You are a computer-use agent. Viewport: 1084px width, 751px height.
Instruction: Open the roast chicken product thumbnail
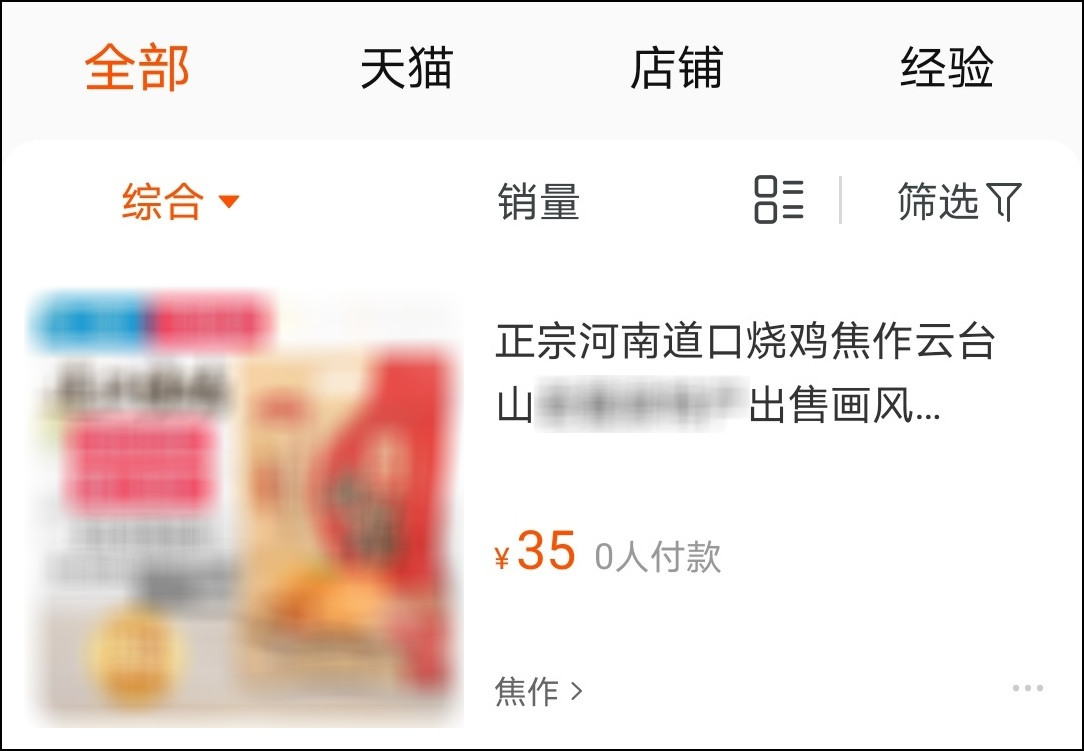[x=246, y=509]
